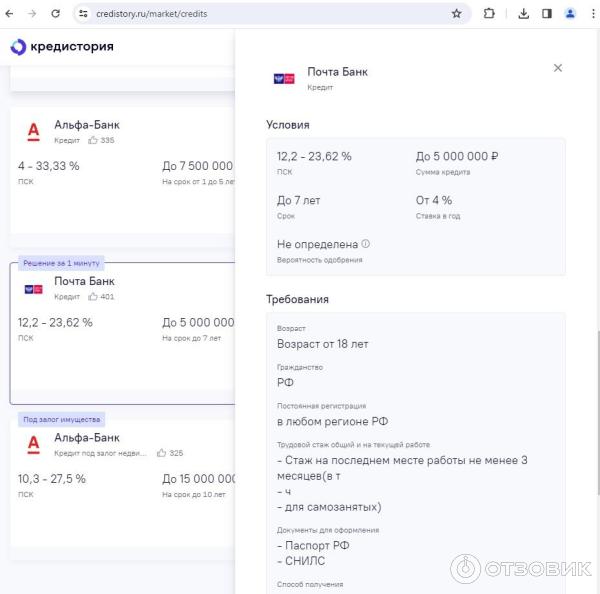Open the Chrome three-dot menu
Screen dimensions: 600x594
coord(593,14)
